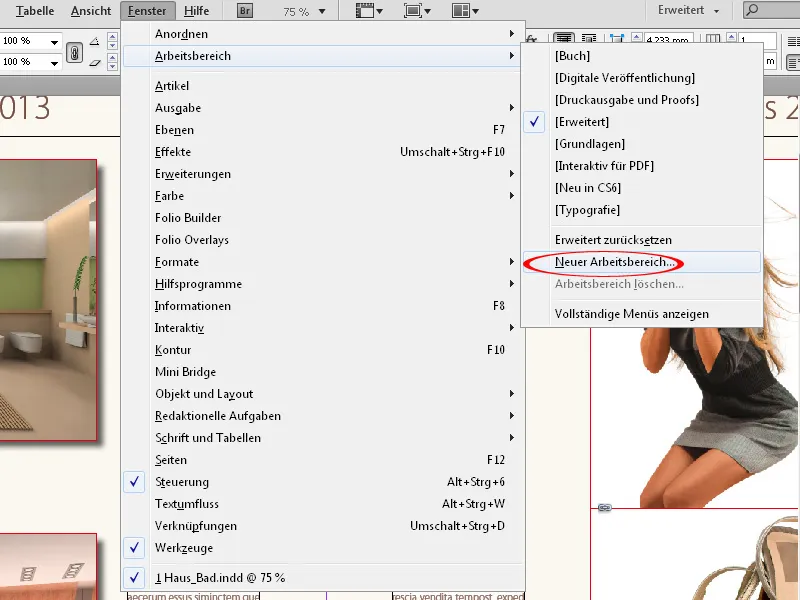Image resolution: width=800 pixels, height=600 pixels.
Task: Click the search magnifier in application bar
Action: (752, 10)
